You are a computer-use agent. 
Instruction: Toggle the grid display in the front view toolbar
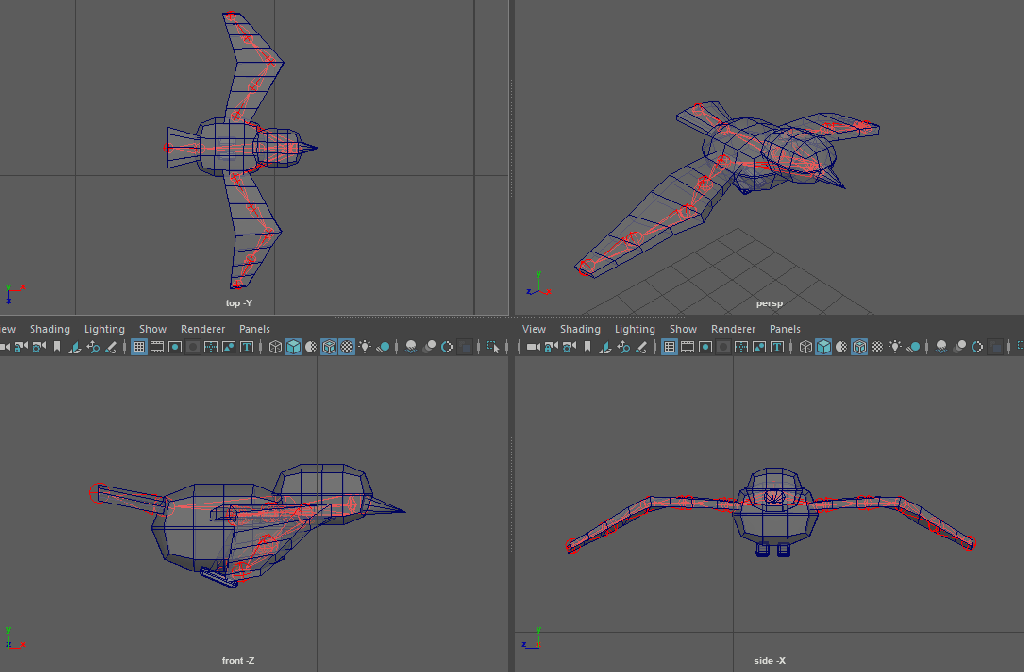coord(139,347)
